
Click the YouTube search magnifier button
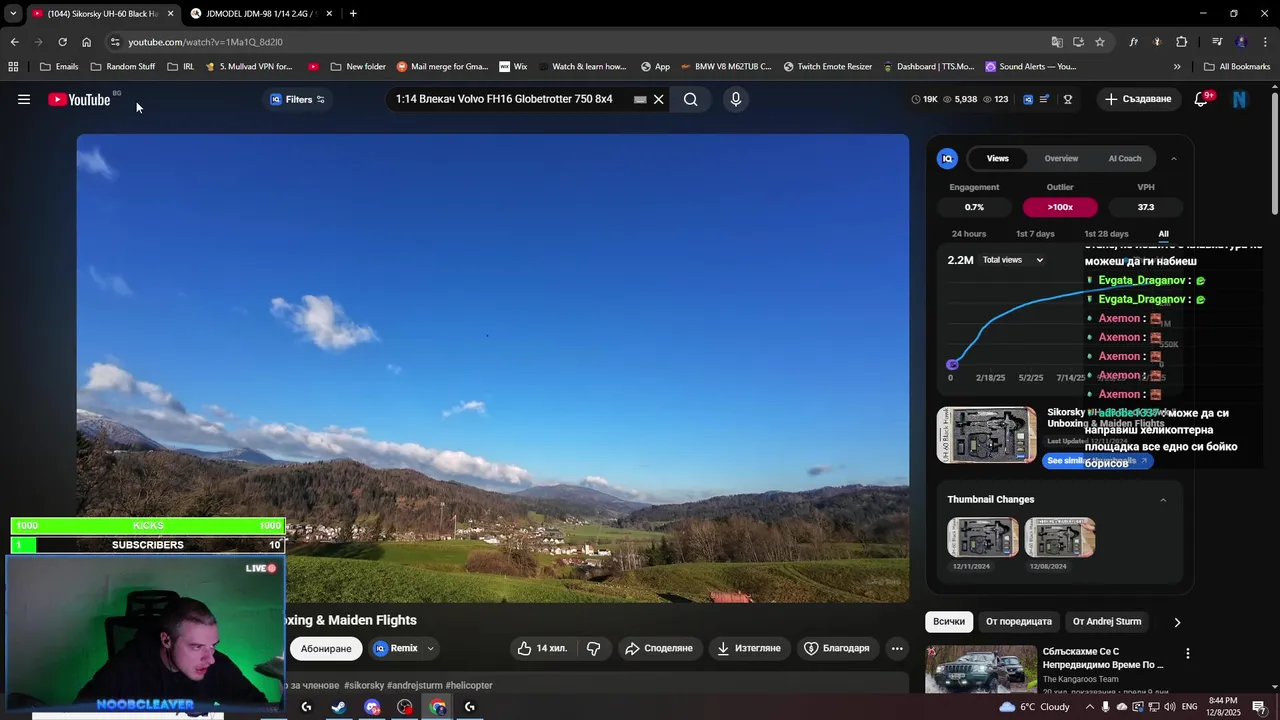[x=691, y=99]
